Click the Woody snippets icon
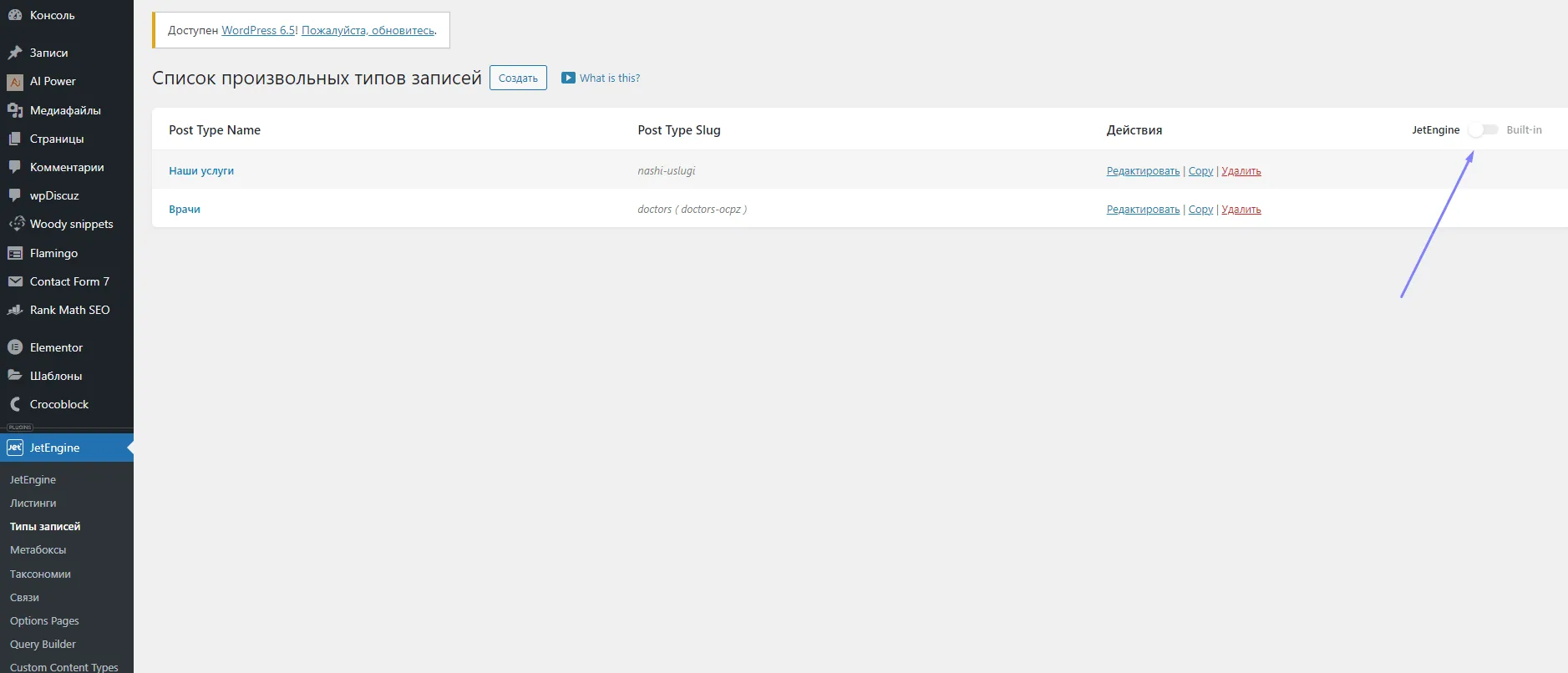Screen dimensions: 1568x673 click(x=16, y=224)
